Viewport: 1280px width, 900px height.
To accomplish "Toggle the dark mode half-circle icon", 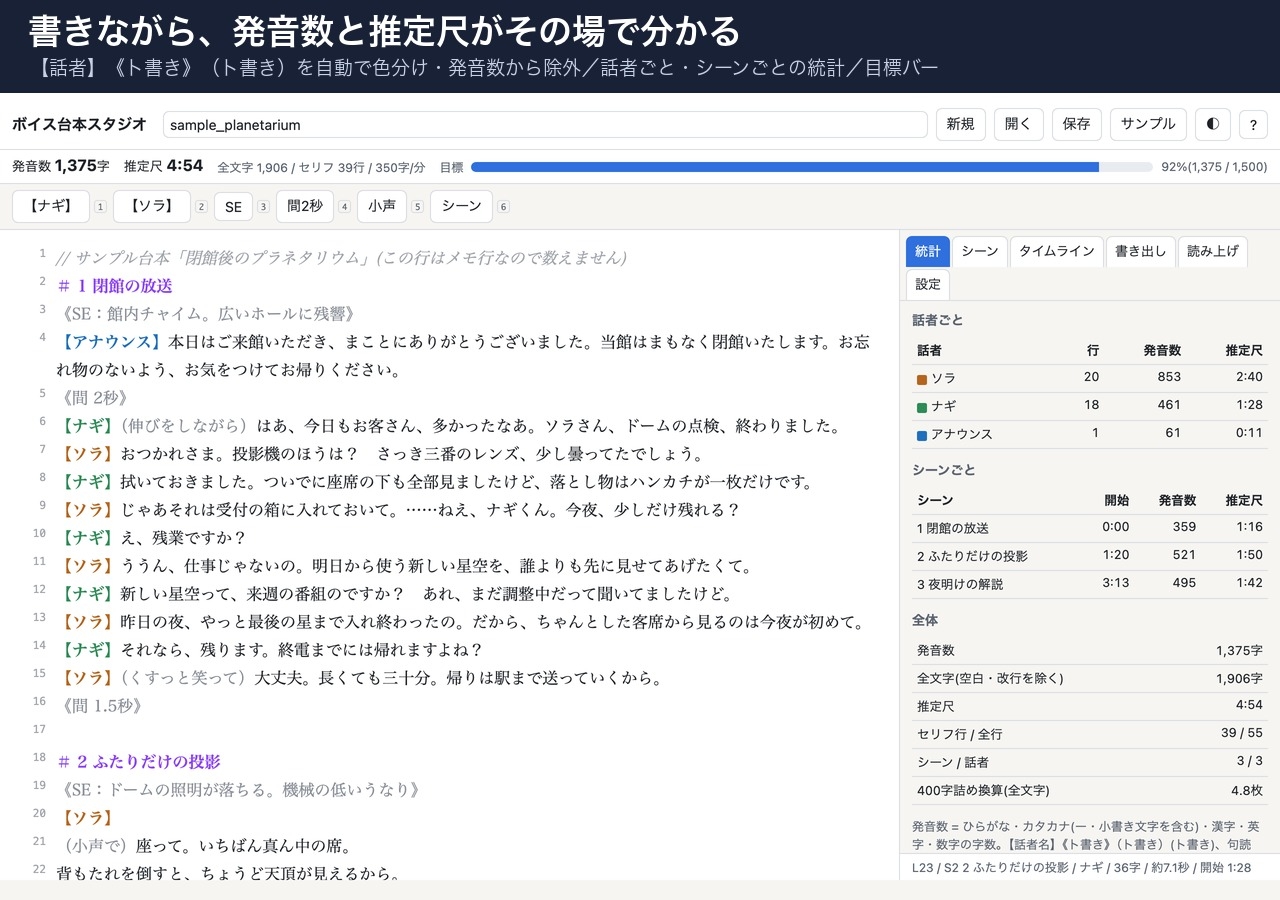I will click(1213, 124).
